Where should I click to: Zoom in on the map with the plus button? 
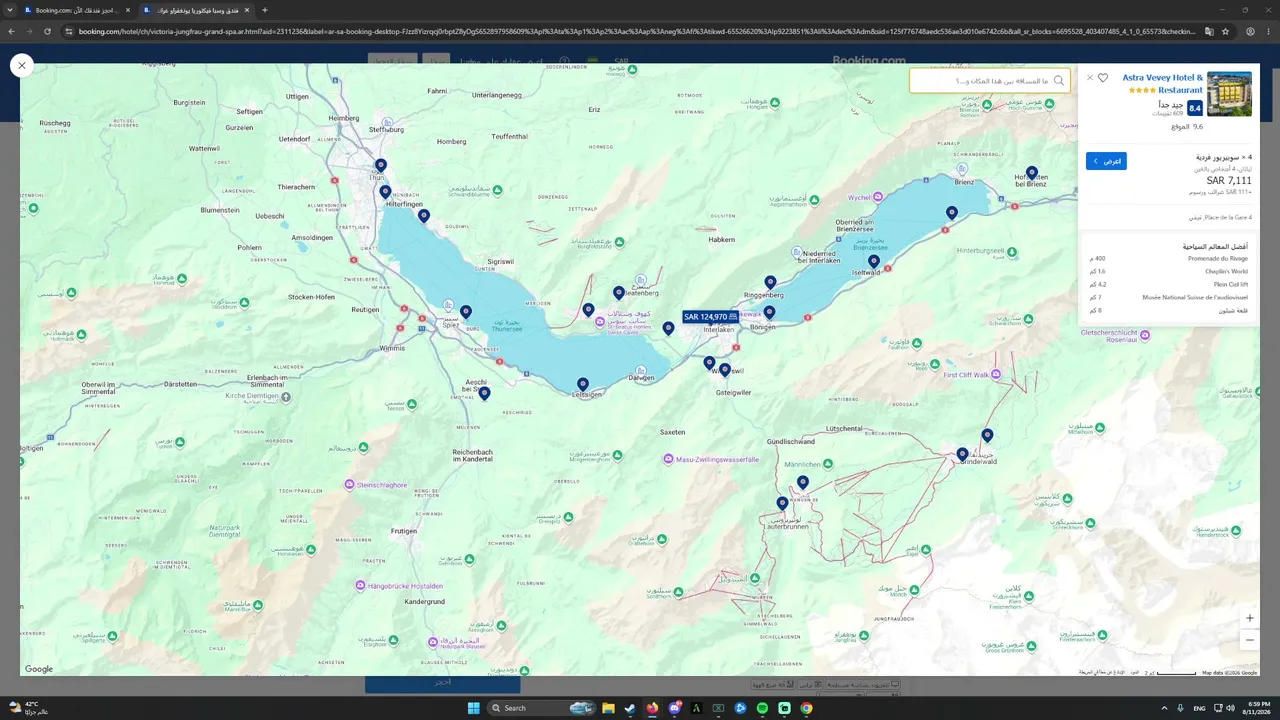(x=1249, y=618)
